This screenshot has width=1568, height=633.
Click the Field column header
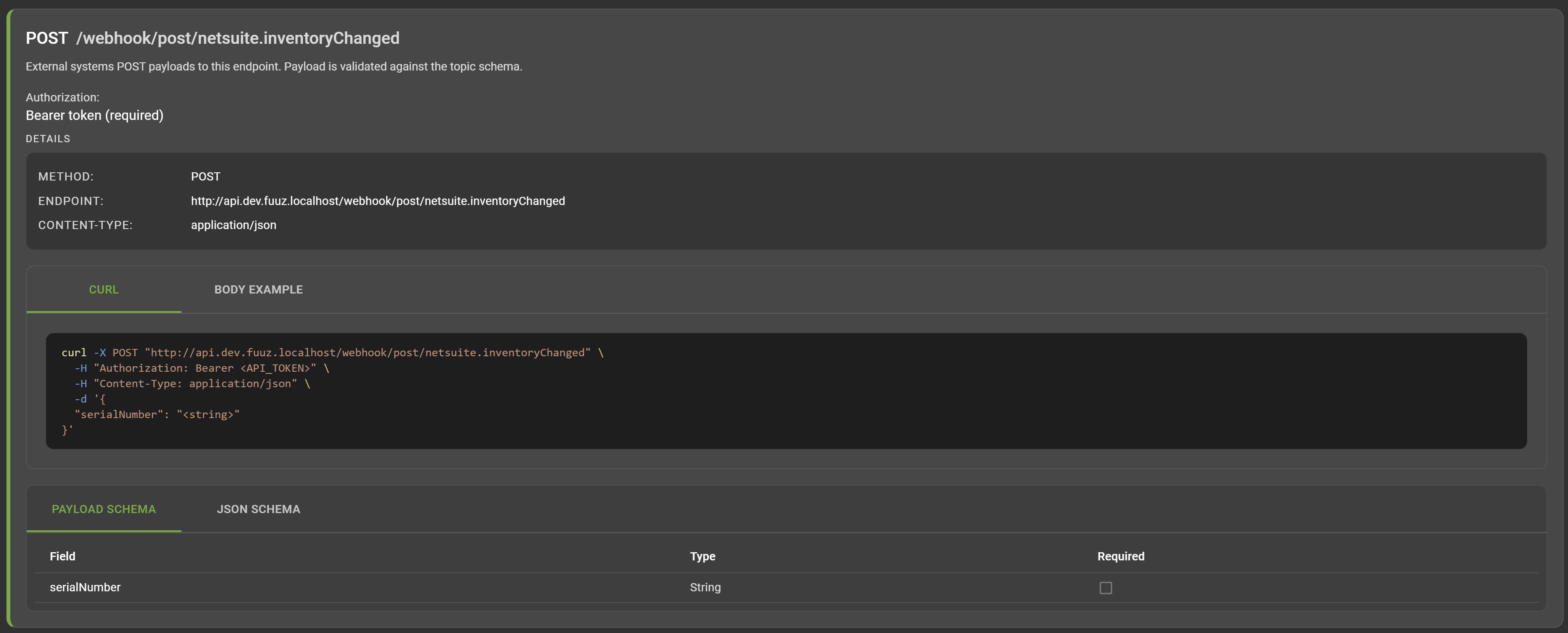pyautogui.click(x=63, y=557)
